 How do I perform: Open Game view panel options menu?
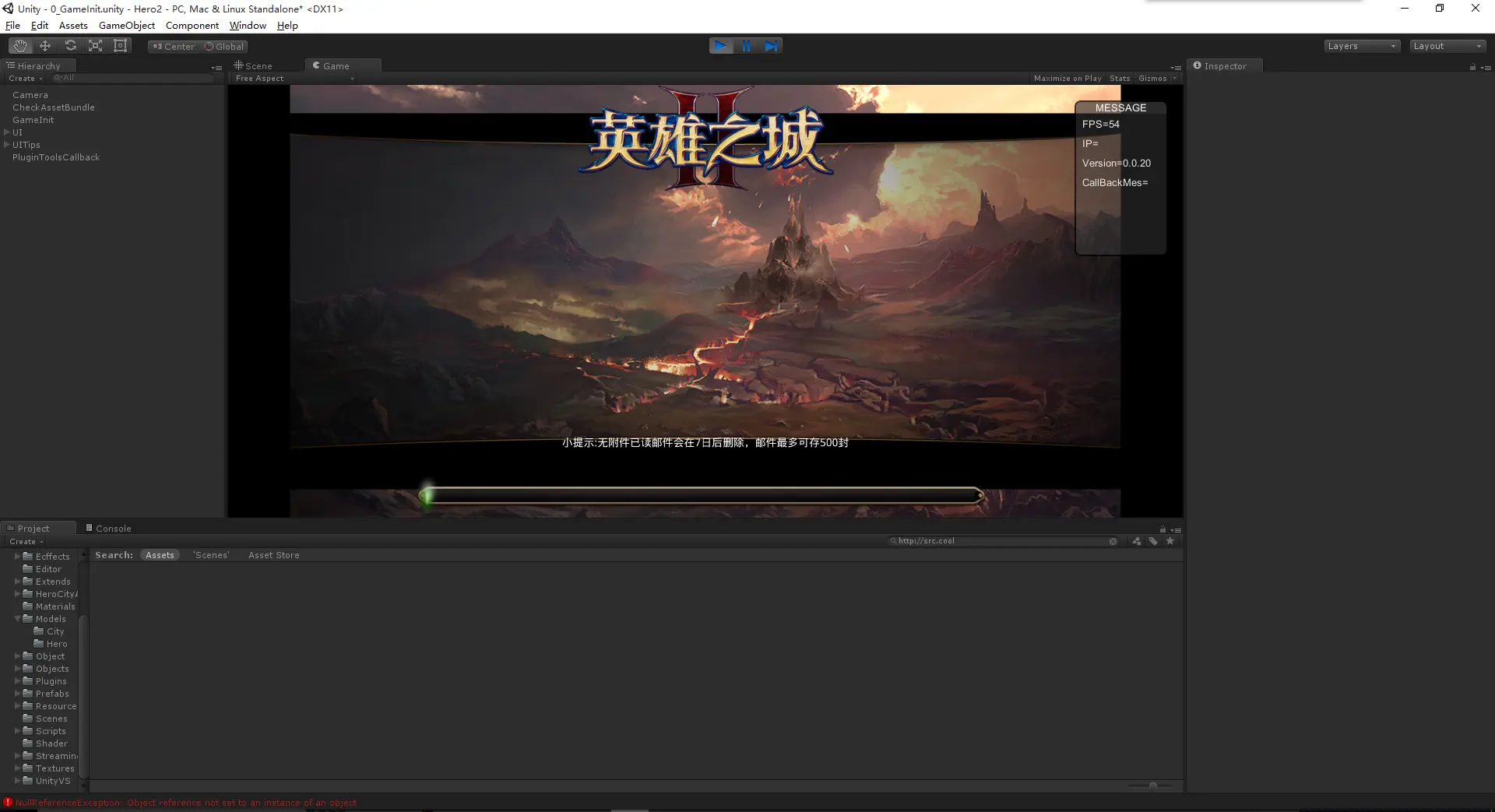[x=1176, y=68]
